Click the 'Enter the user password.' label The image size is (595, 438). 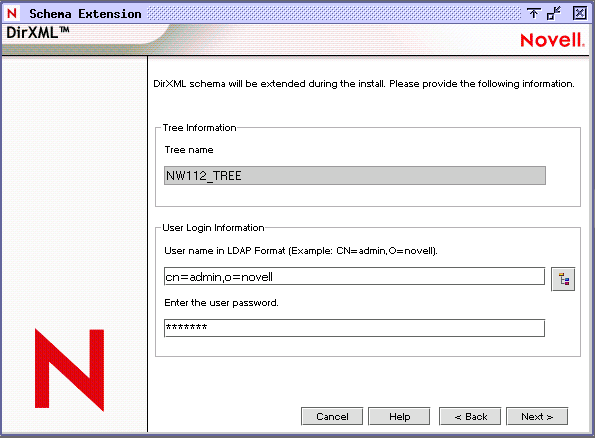(x=221, y=303)
